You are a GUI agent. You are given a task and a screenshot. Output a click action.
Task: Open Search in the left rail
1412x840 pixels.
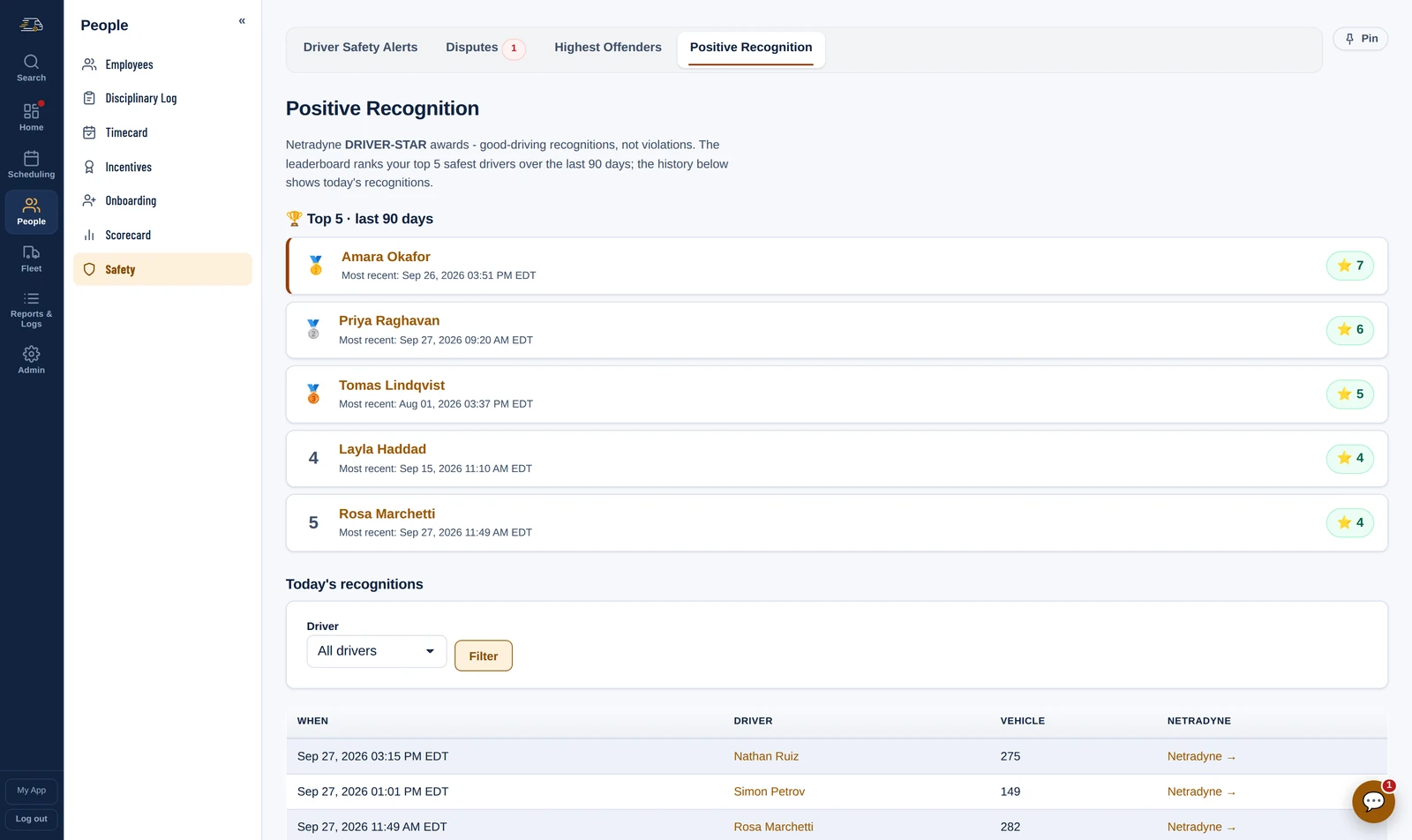31,68
